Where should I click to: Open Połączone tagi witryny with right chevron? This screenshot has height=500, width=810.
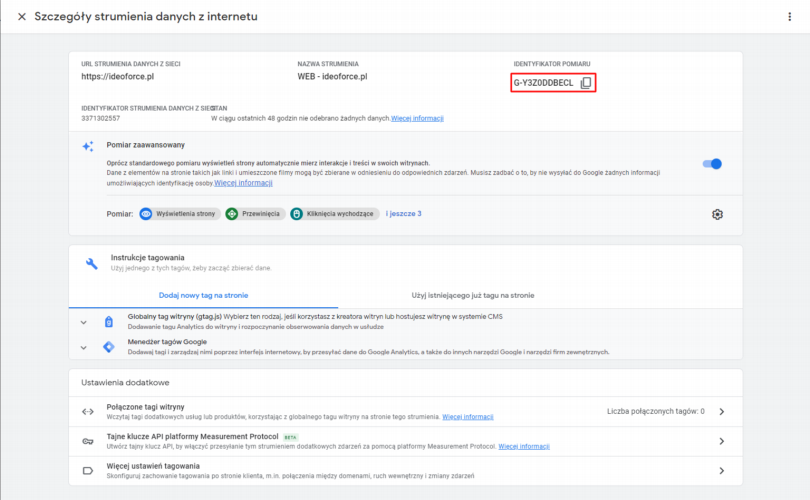pos(721,411)
